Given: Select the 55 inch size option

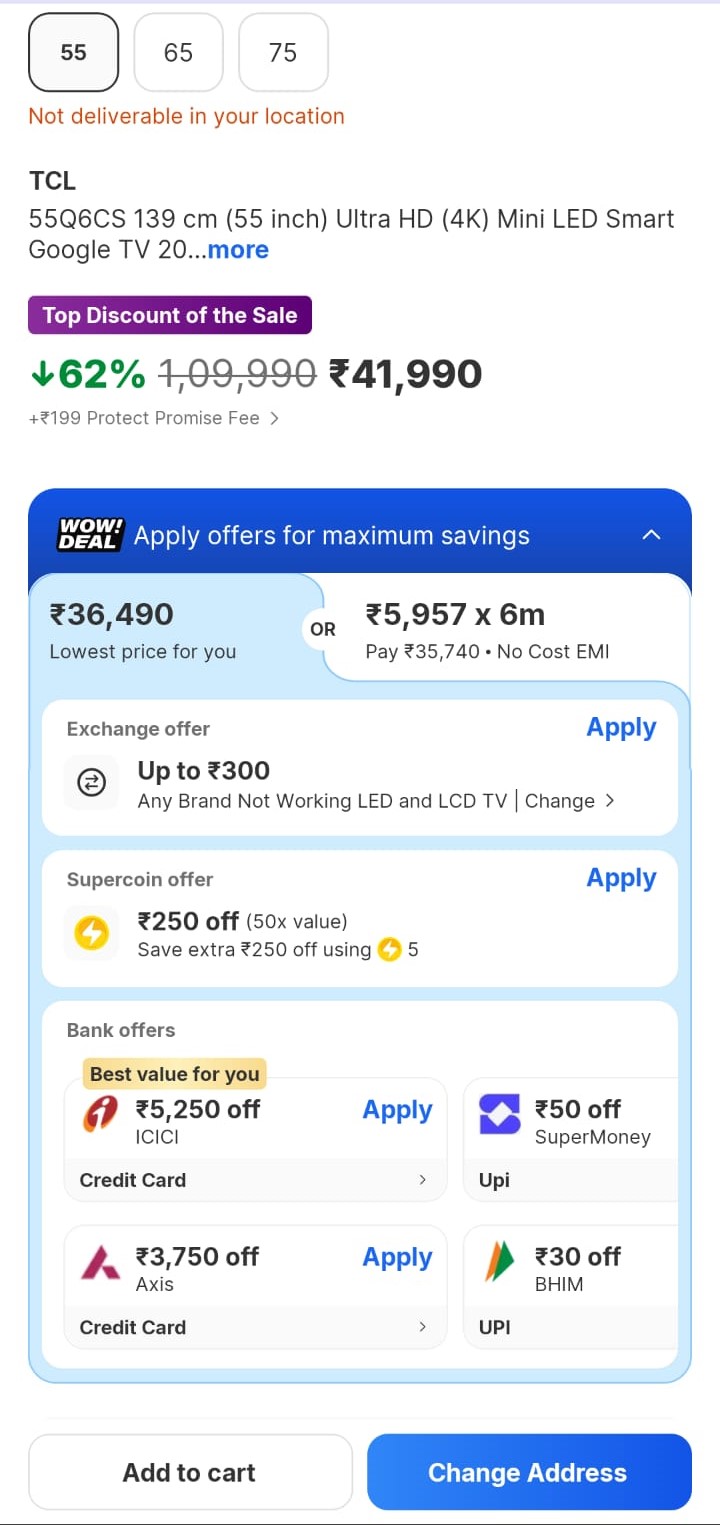Looking at the screenshot, I should [x=74, y=52].
